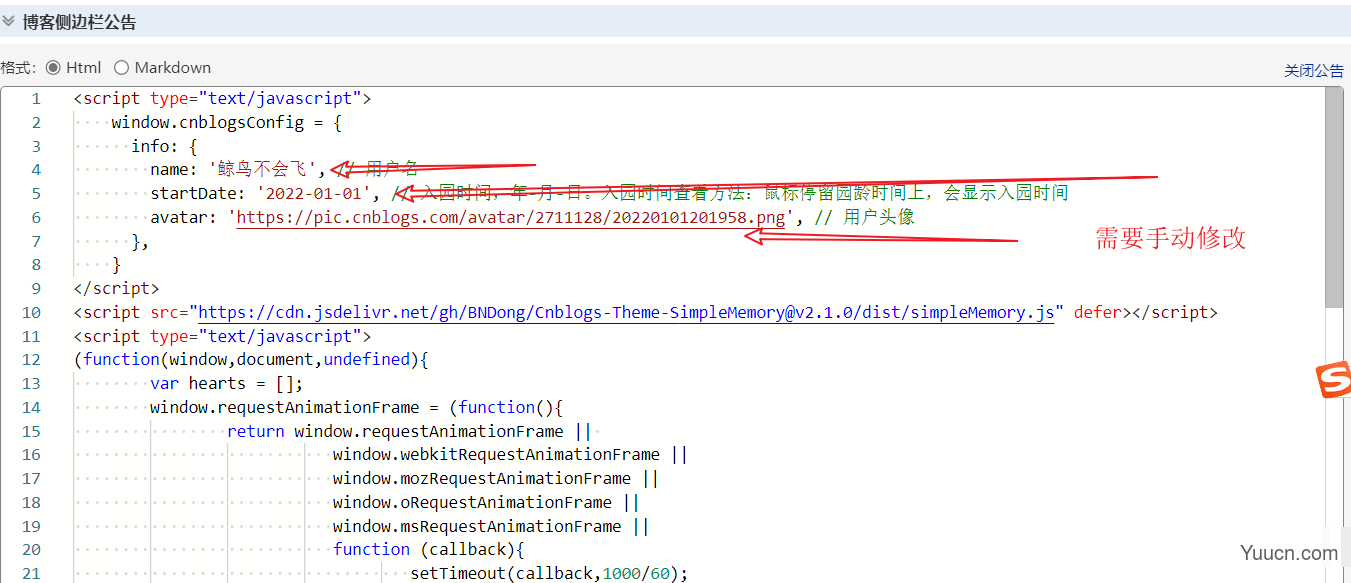Click the code editor vertical scrollbar thumb

click(1334, 198)
